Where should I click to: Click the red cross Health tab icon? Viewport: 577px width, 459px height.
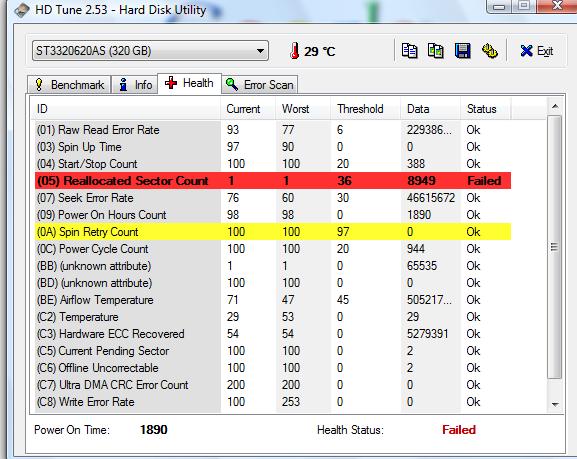coord(171,83)
